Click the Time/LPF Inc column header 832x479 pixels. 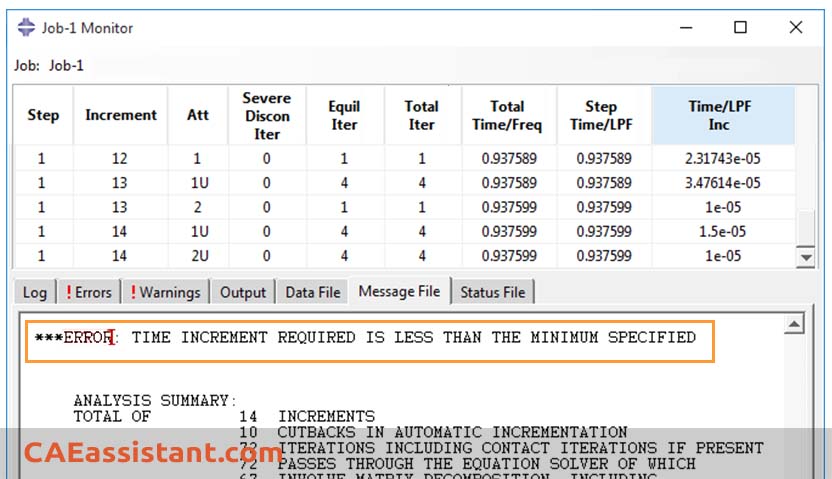click(x=720, y=115)
